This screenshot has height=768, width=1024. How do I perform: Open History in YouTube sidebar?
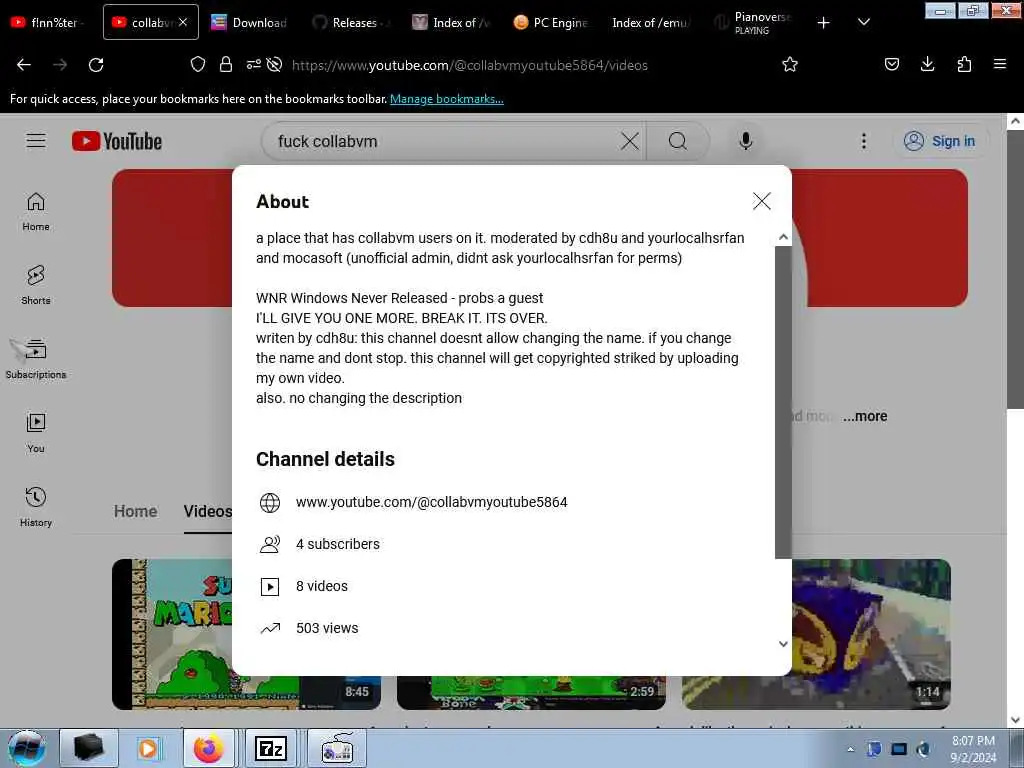coord(36,507)
